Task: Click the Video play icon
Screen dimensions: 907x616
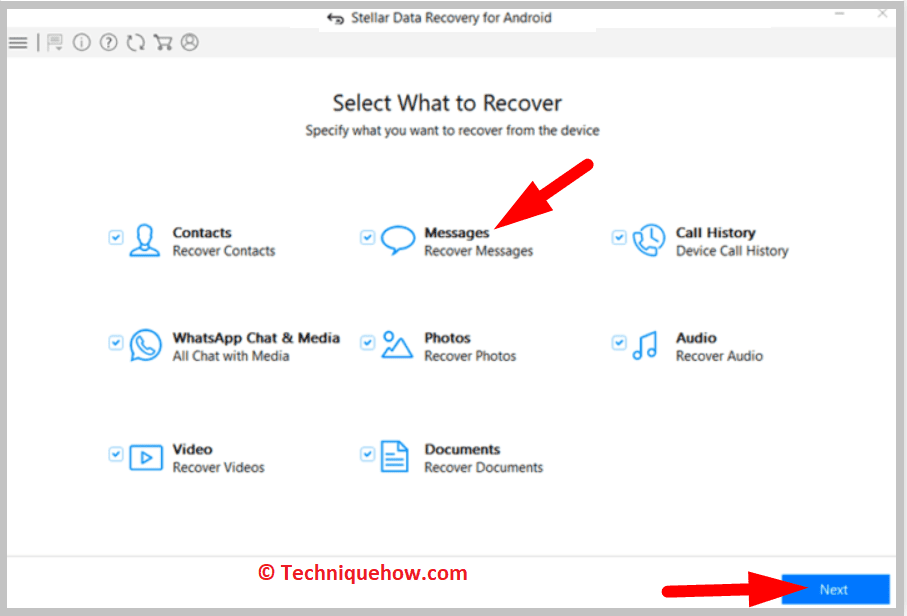Action: coord(146,458)
